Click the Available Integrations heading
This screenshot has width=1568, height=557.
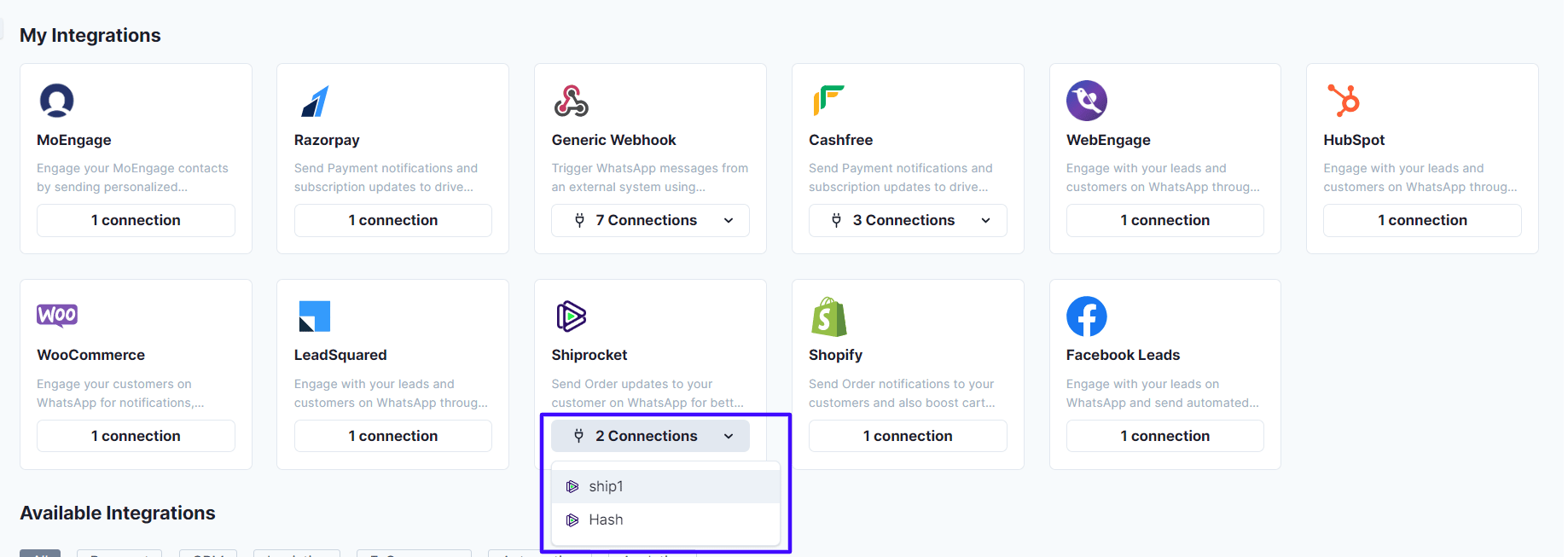click(x=118, y=513)
